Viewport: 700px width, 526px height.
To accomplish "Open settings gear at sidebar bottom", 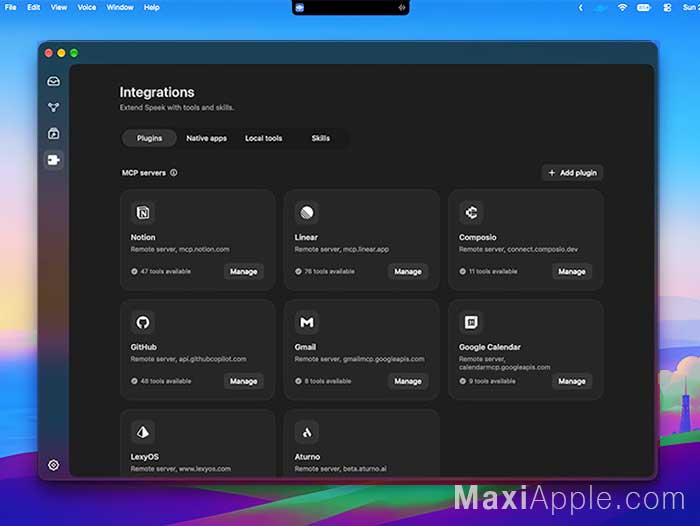I will coord(54,465).
